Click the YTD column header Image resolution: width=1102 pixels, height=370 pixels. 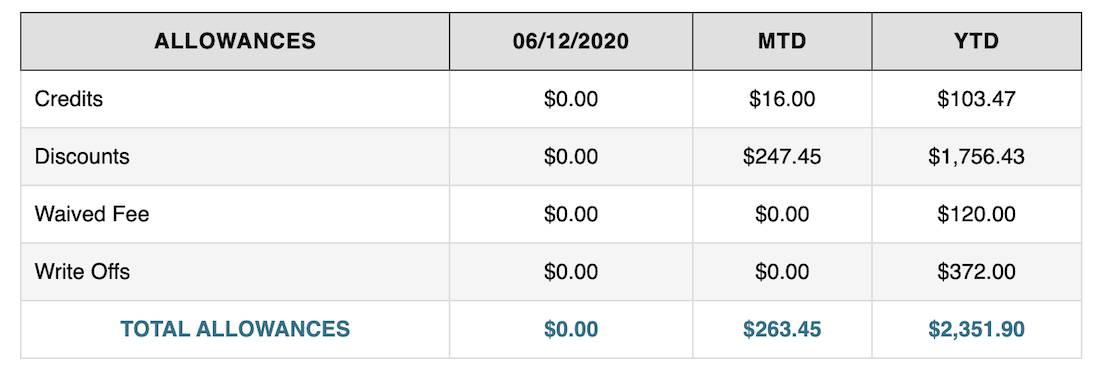[976, 42]
